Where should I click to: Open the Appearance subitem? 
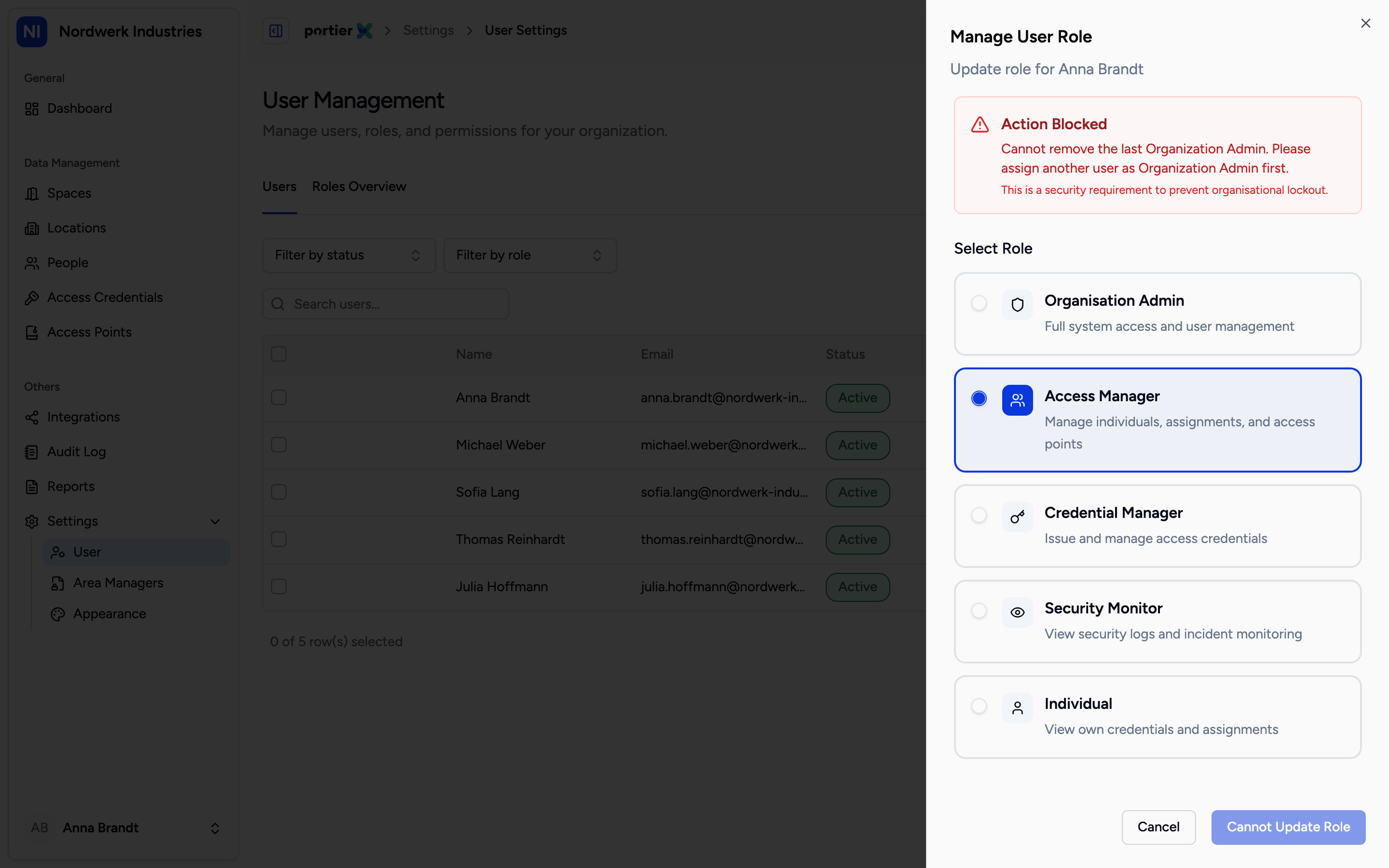[x=136, y=614]
